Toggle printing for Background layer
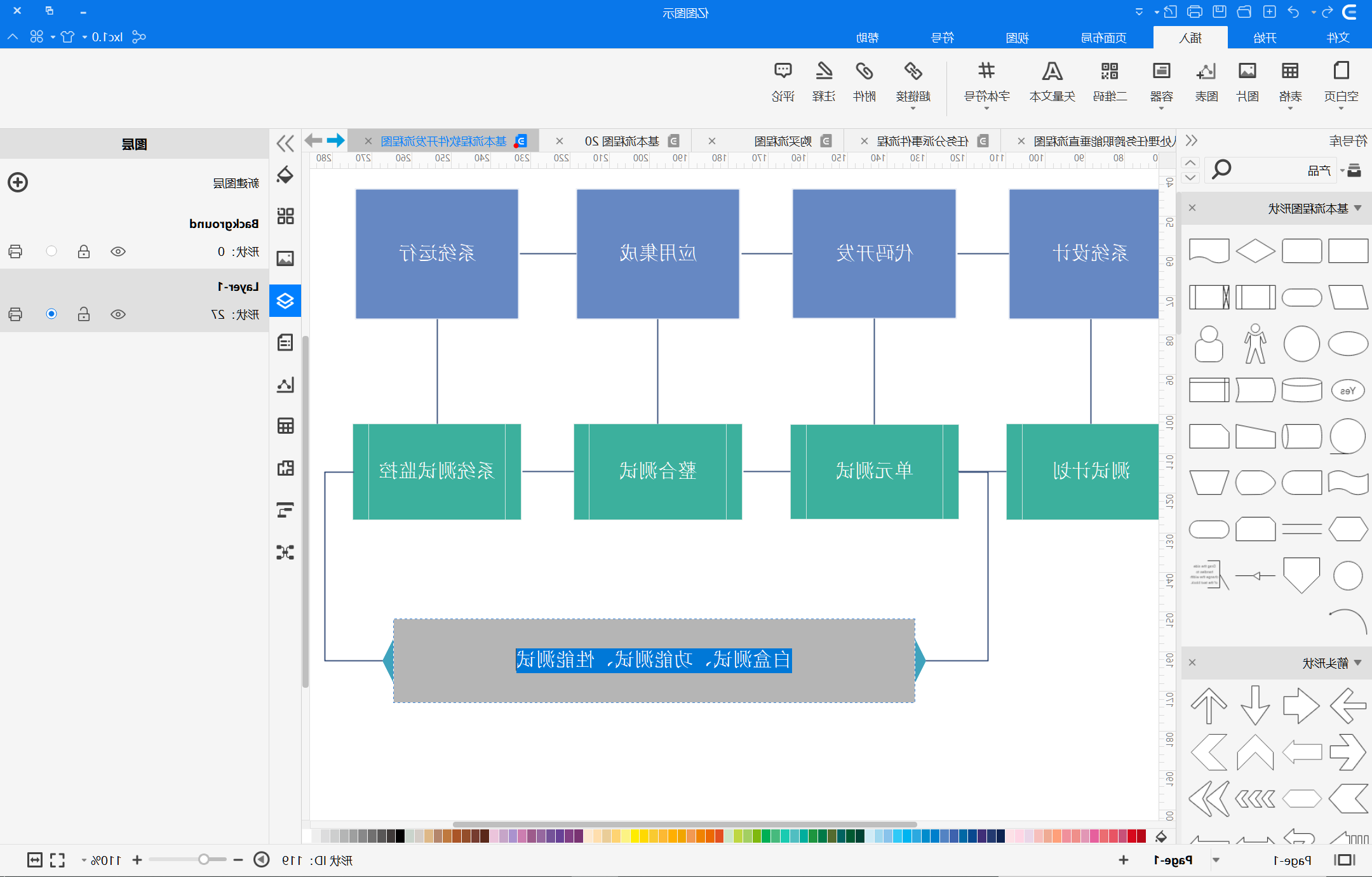Image resolution: width=1372 pixels, height=877 pixels. click(x=16, y=251)
